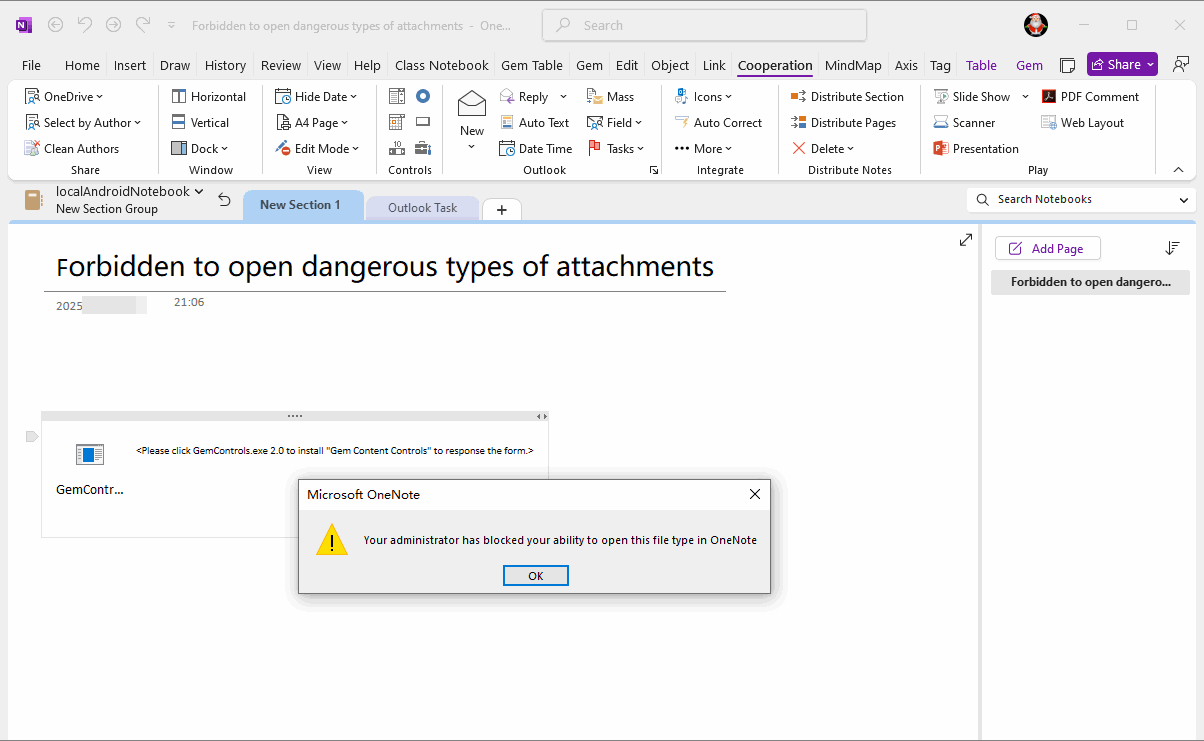Open the Draw ribbon tab
1204x741 pixels.
point(175,65)
